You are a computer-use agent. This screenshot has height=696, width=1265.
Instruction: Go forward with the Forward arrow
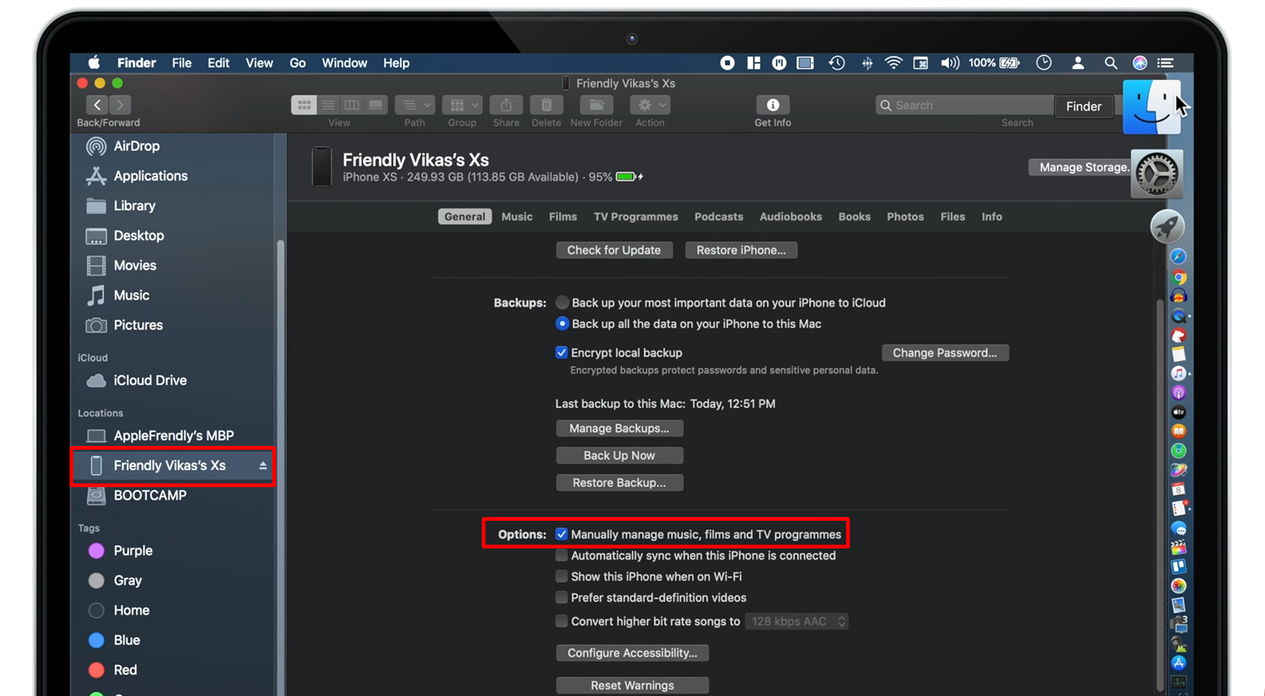pyautogui.click(x=120, y=105)
